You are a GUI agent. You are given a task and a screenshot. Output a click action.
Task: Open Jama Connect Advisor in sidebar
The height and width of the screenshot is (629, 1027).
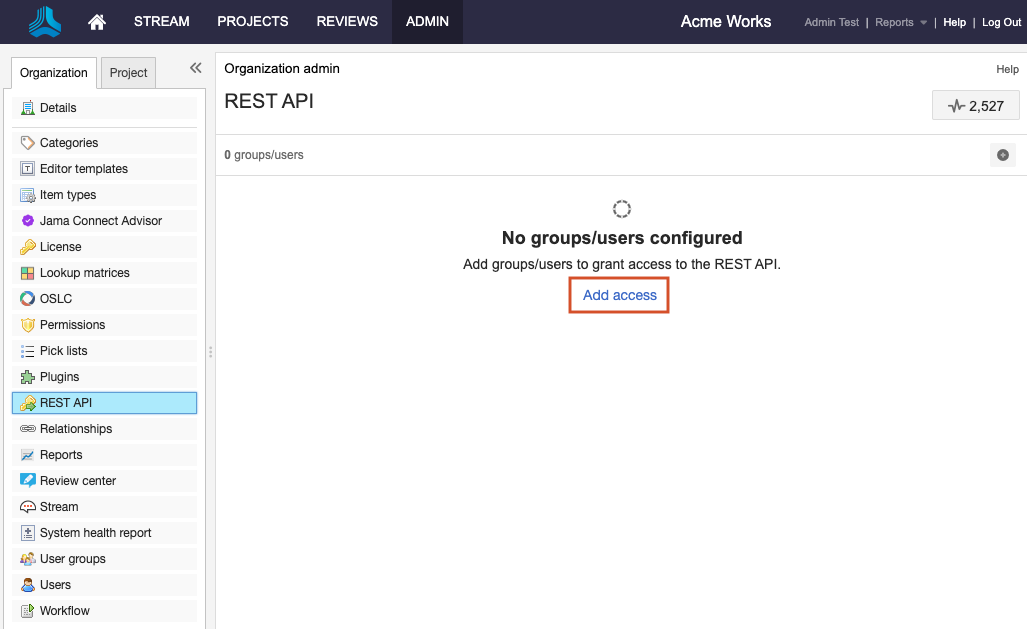tap(100, 221)
